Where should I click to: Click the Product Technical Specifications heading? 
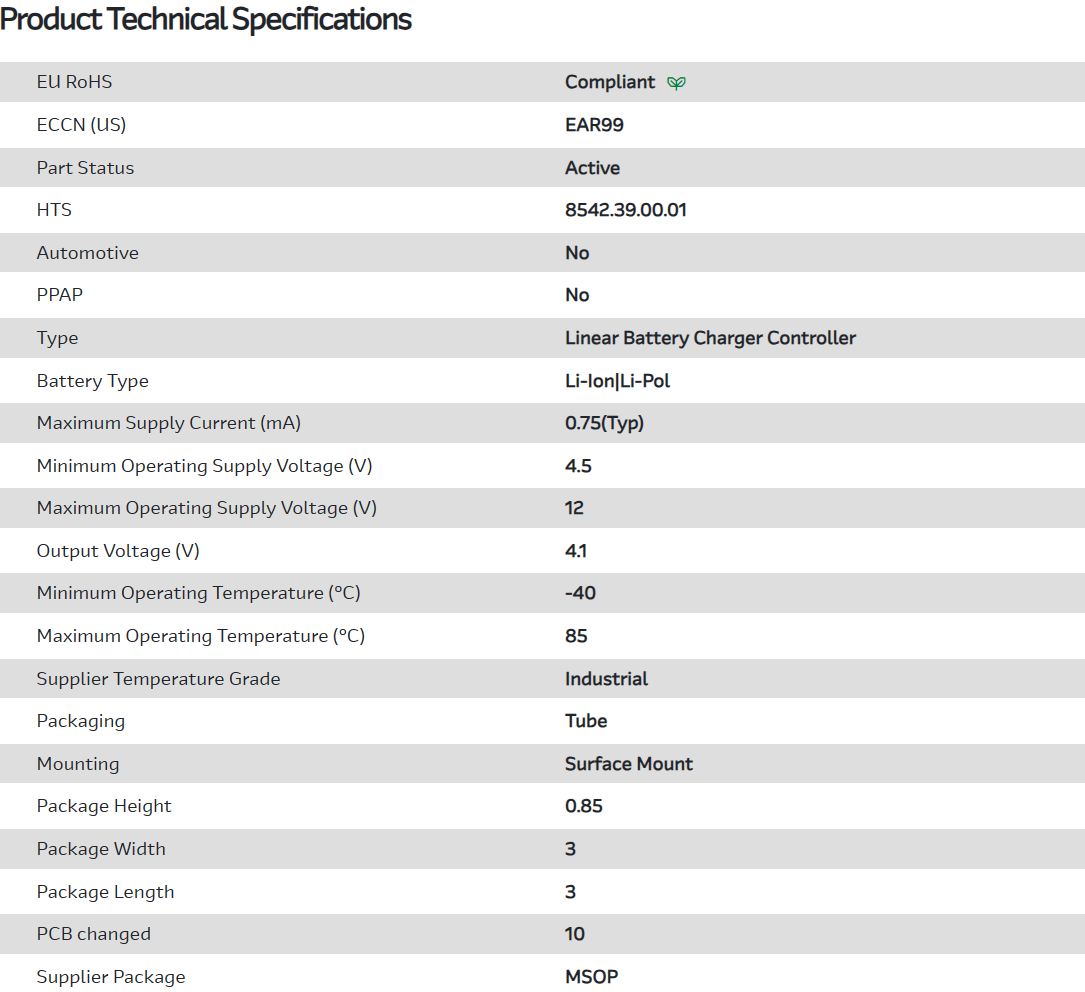pyautogui.click(x=206, y=19)
